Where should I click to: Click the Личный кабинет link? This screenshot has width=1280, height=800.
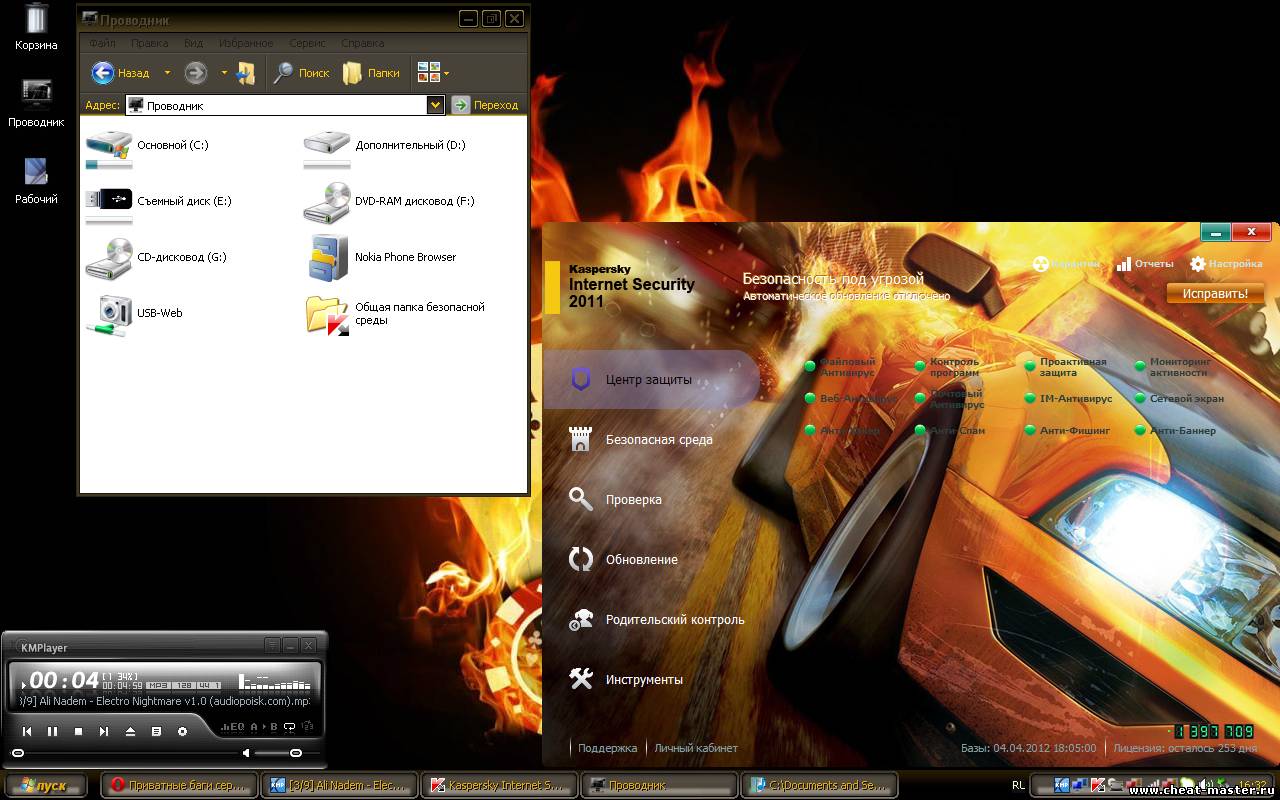[x=696, y=748]
